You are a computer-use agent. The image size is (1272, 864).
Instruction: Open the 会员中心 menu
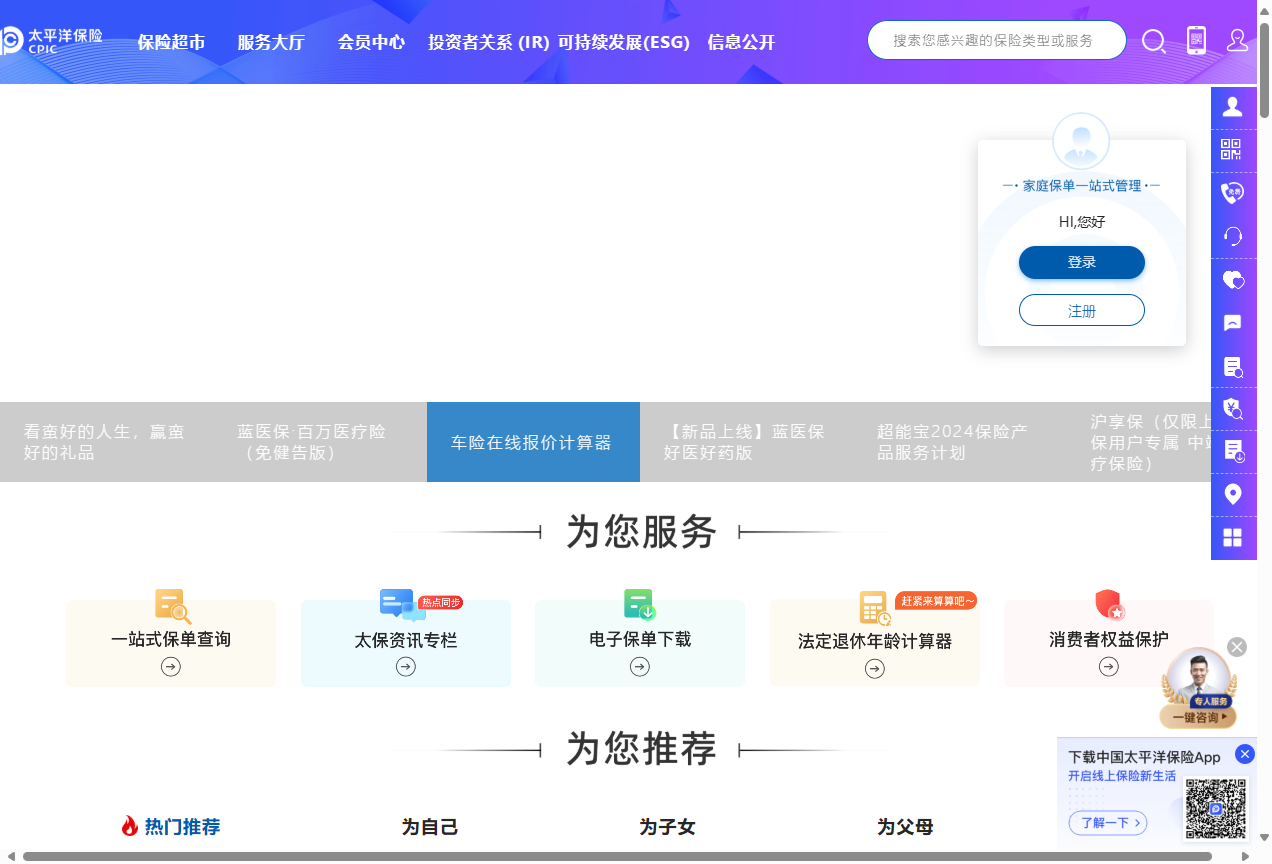[371, 42]
